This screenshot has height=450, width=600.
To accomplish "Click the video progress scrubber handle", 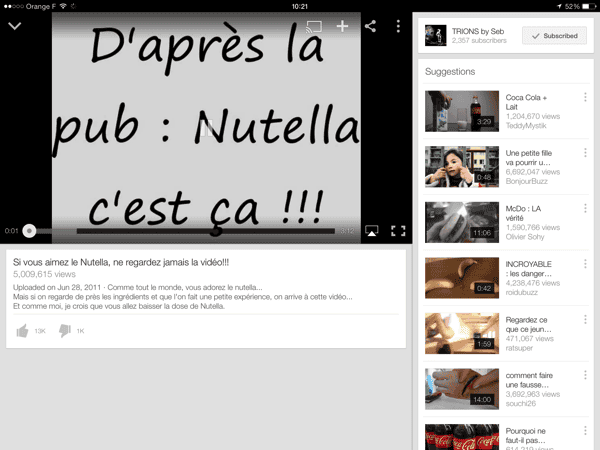I will click(x=29, y=231).
